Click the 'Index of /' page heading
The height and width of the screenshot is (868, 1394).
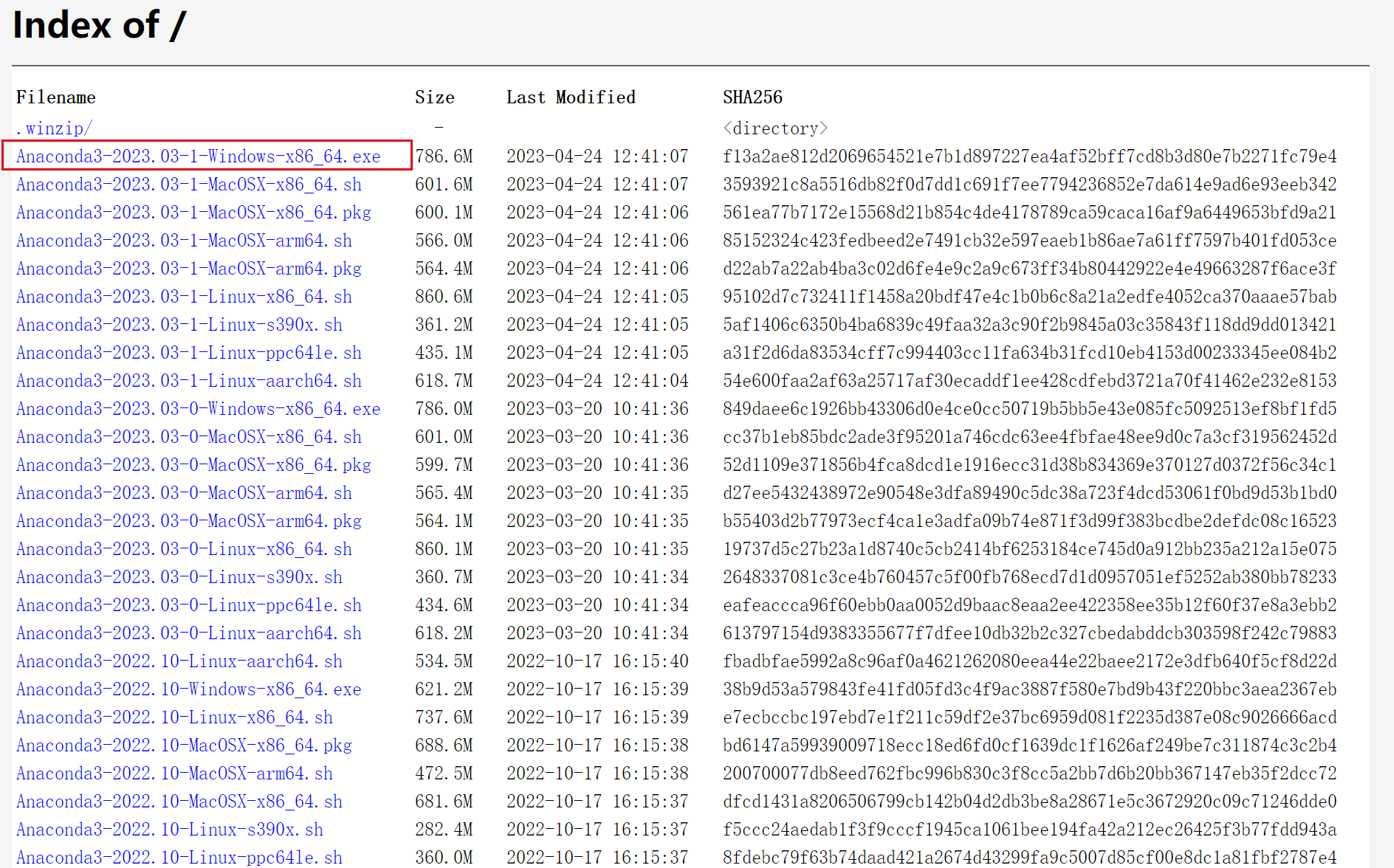[x=100, y=25]
